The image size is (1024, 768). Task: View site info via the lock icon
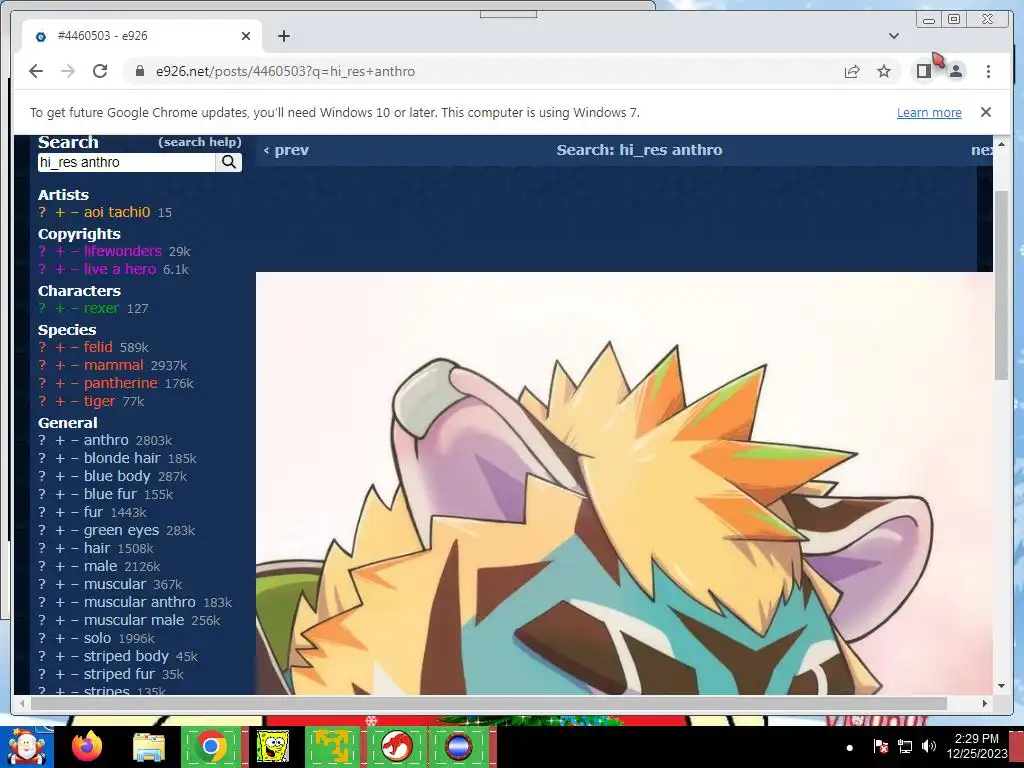point(140,71)
